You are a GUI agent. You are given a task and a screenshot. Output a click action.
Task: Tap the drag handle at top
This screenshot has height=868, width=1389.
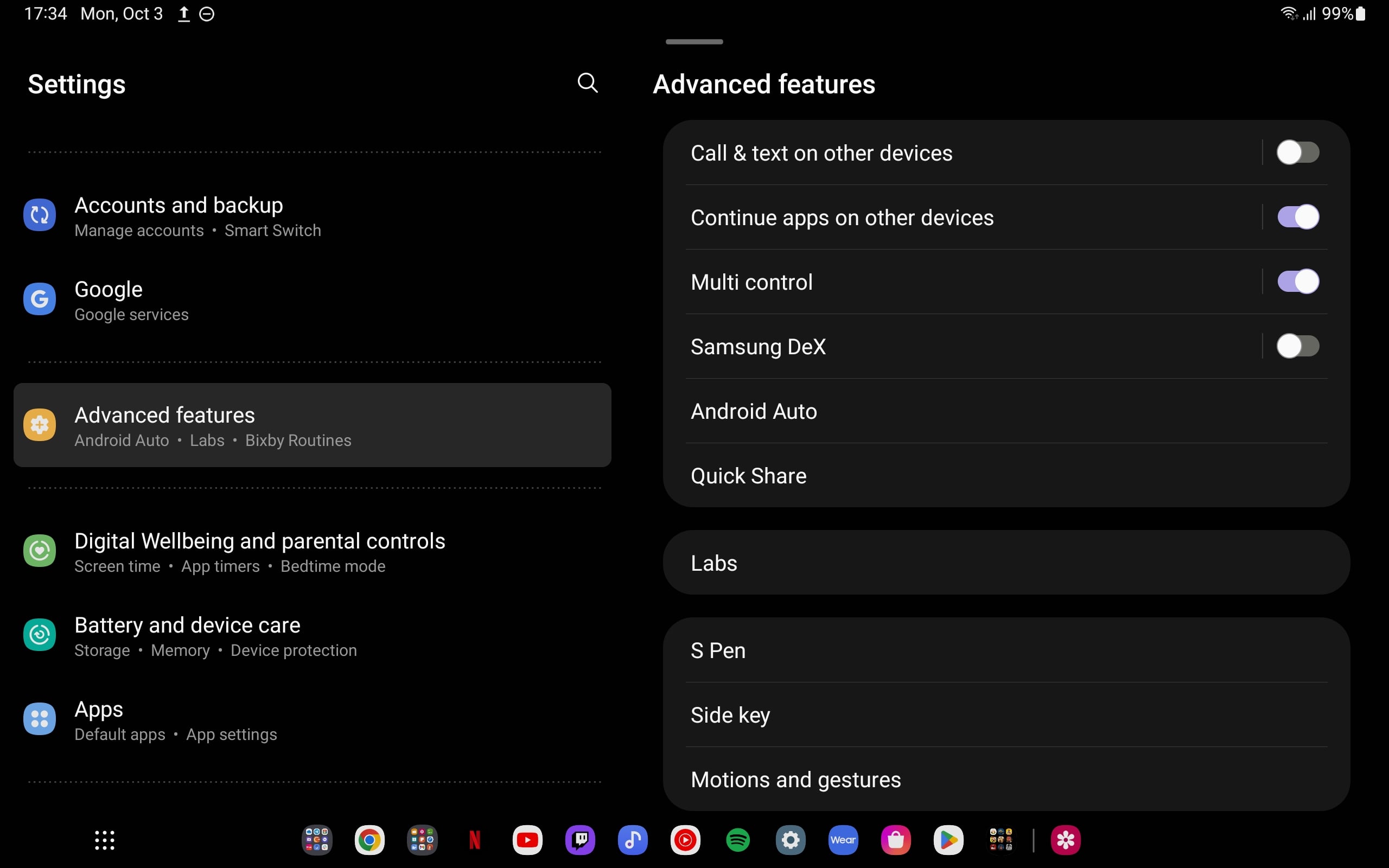pyautogui.click(x=694, y=42)
